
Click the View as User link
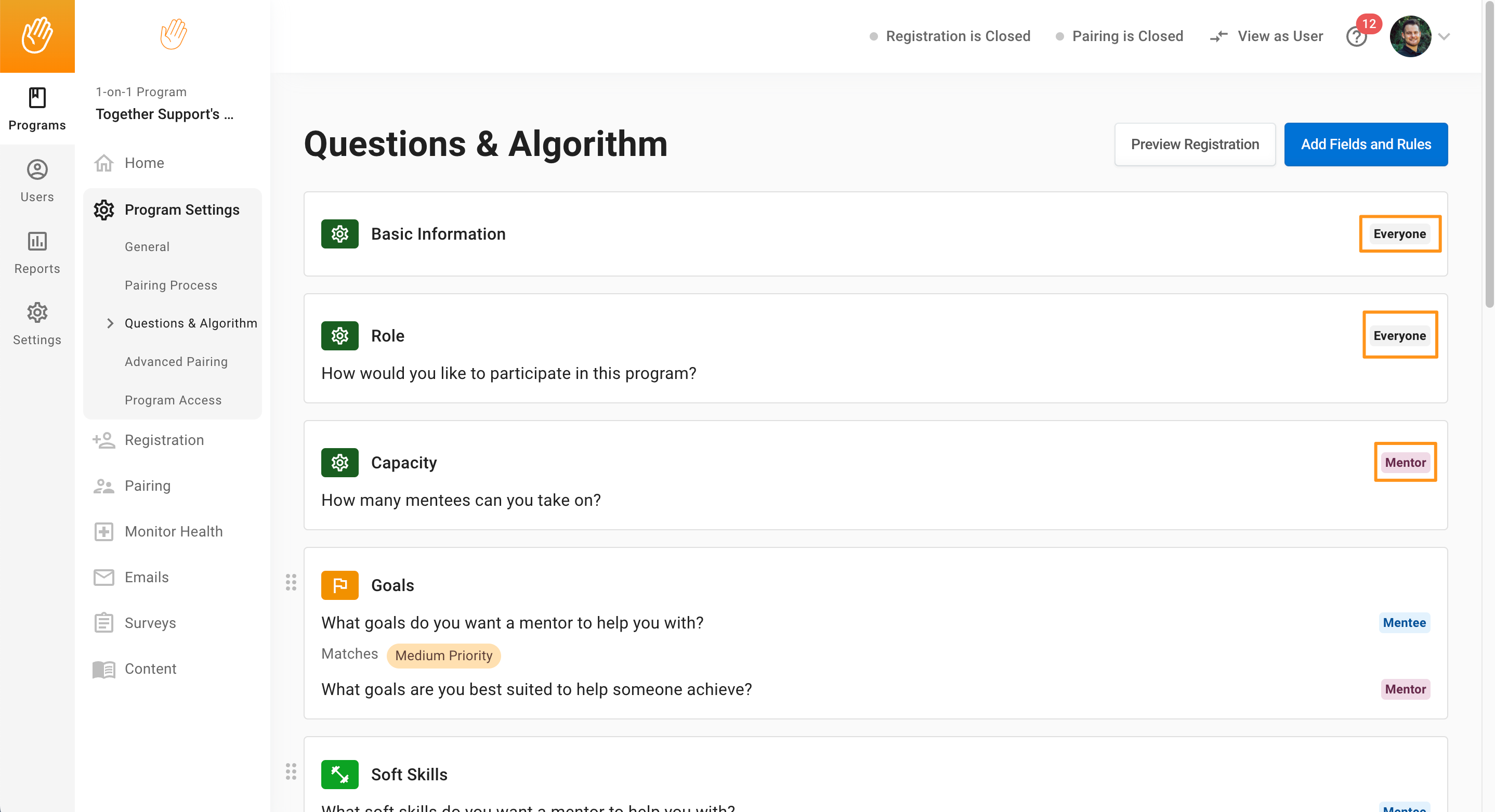click(1280, 36)
